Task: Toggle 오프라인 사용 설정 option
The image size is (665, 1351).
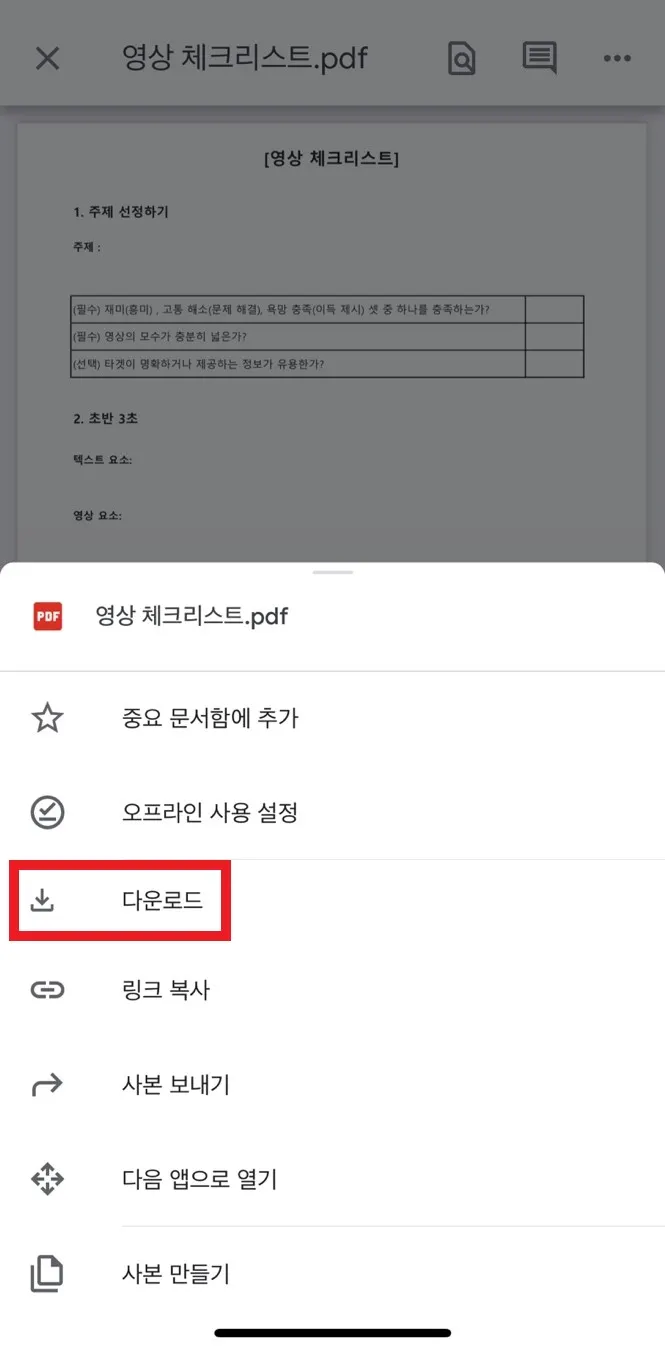Action: click(332, 812)
